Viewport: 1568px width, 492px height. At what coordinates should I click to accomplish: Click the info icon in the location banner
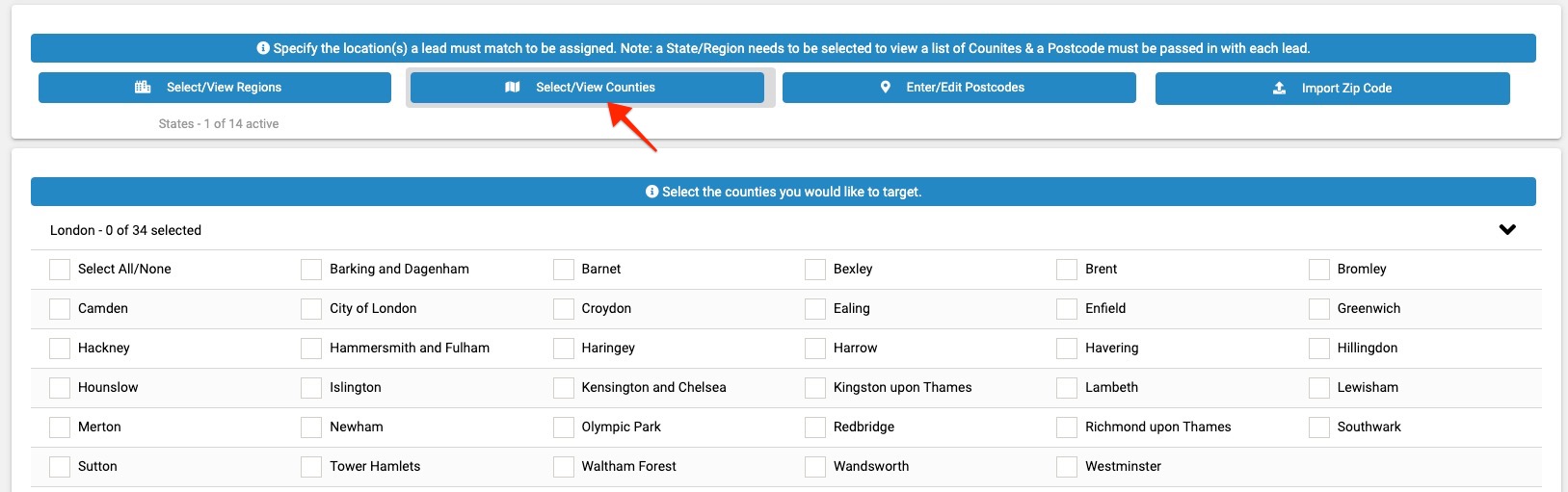263,48
